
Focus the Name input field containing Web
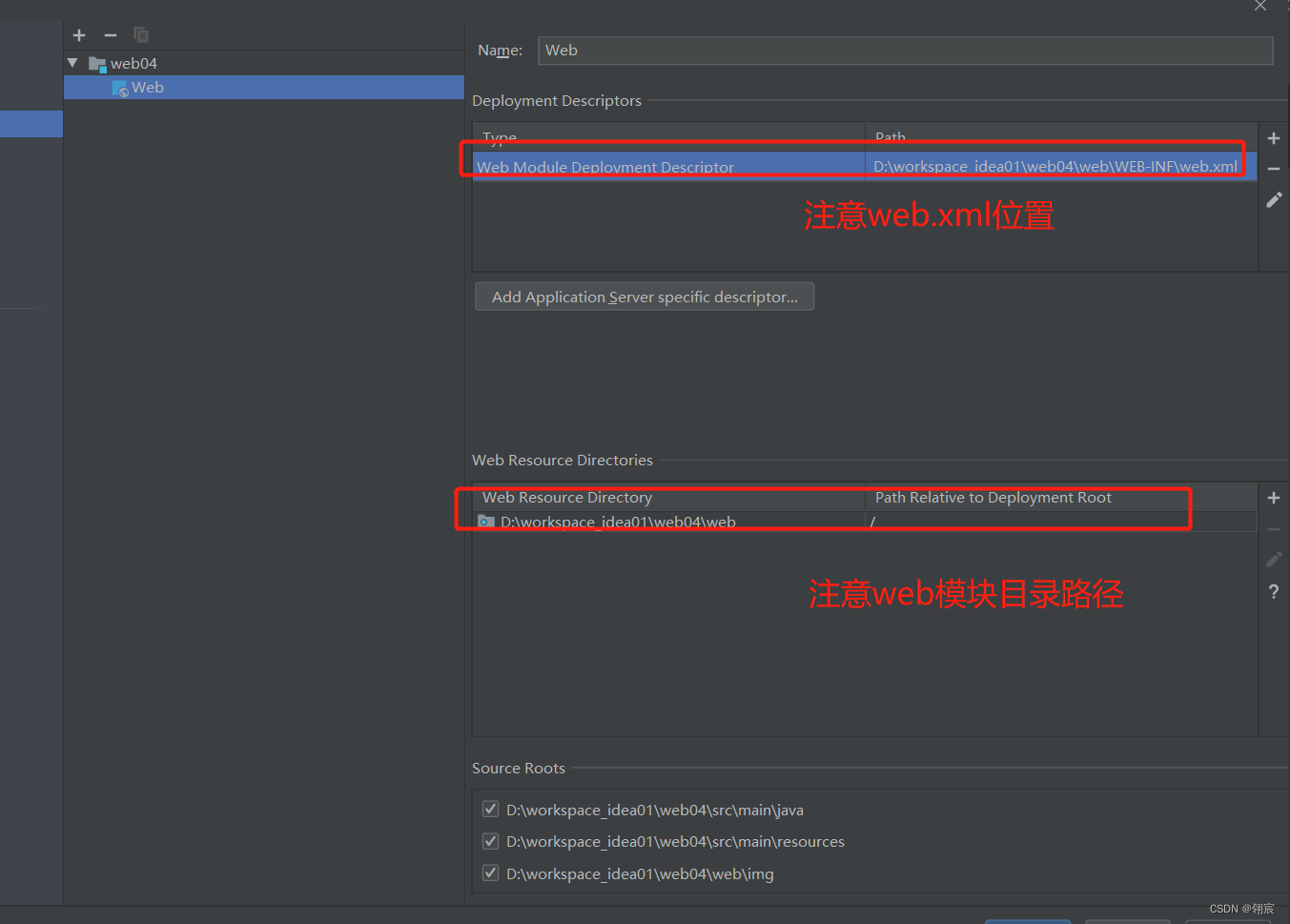tap(906, 51)
